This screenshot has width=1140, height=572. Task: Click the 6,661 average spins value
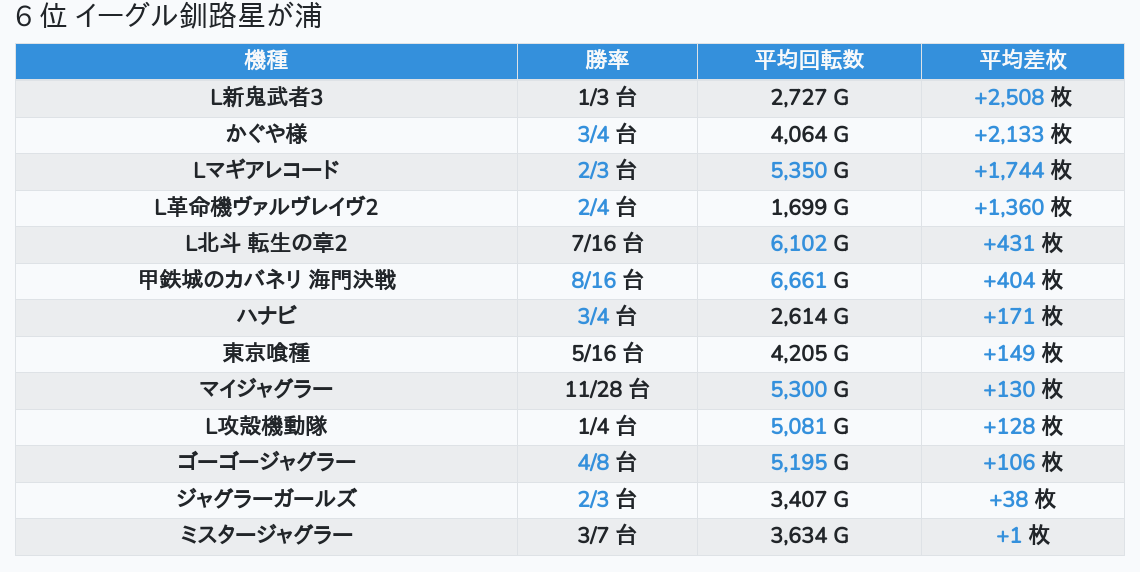799,280
